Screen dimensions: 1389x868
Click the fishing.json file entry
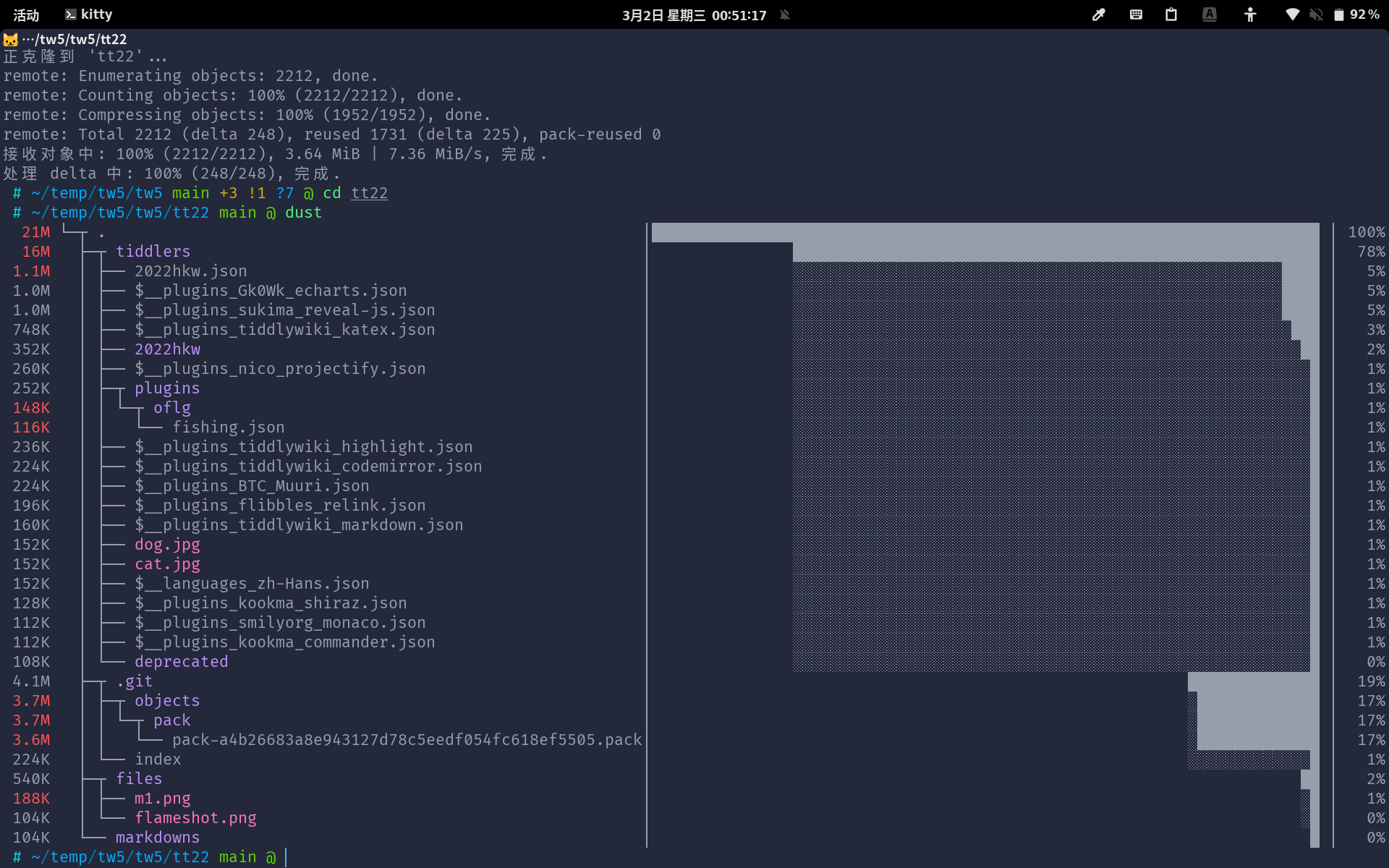(229, 427)
